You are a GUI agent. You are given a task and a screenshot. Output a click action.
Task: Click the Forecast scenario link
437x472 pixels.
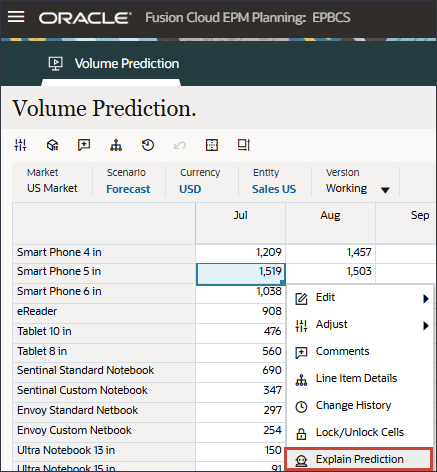[x=128, y=189]
